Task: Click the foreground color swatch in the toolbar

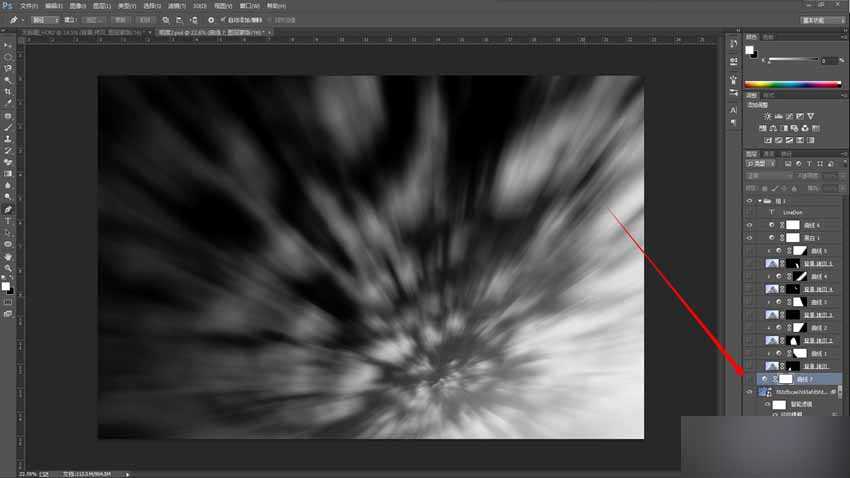Action: pyautogui.click(x=6, y=286)
